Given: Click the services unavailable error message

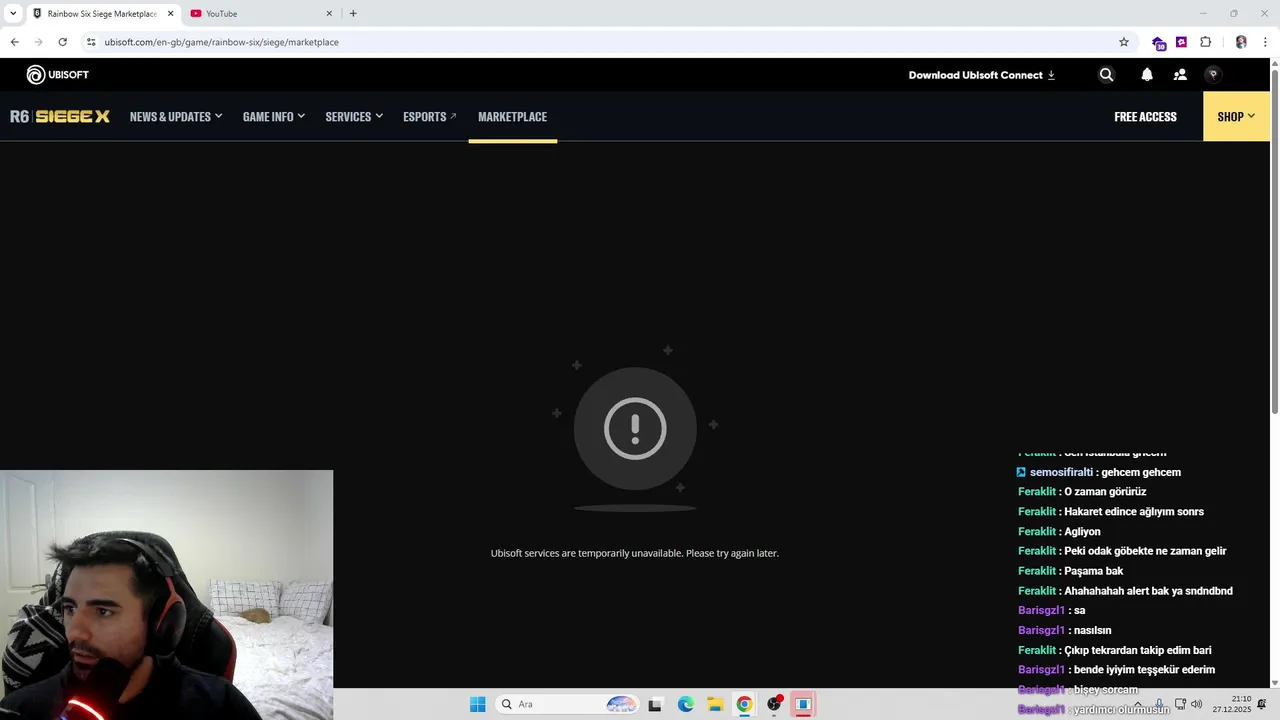Looking at the screenshot, I should click(x=634, y=553).
